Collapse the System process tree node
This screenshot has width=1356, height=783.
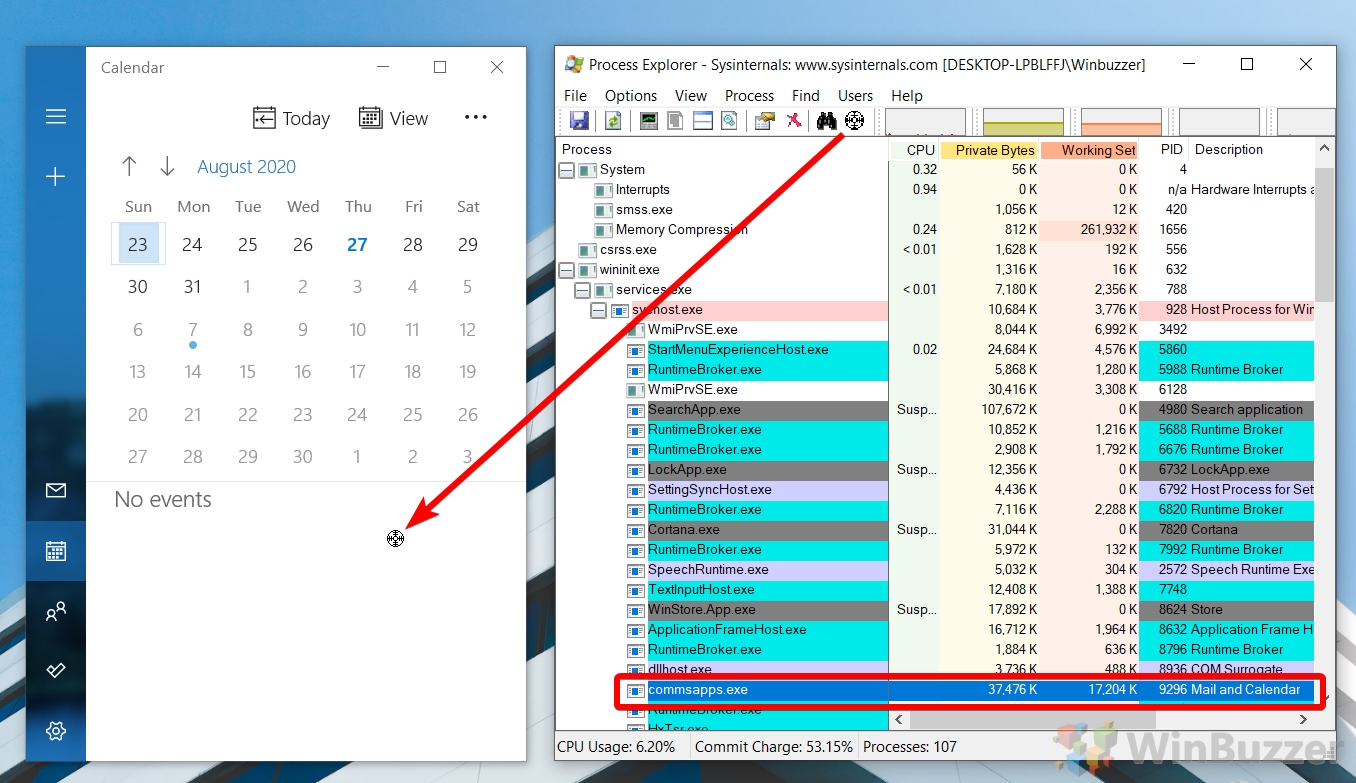(x=566, y=170)
